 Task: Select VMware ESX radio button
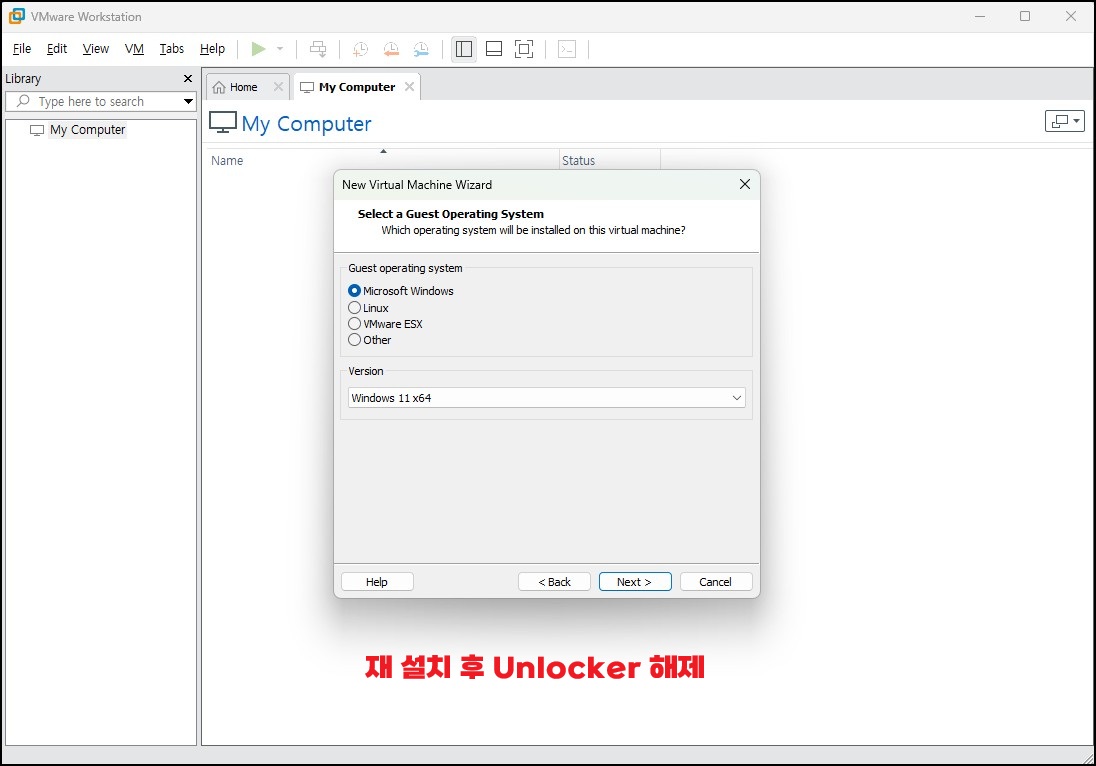click(x=354, y=324)
